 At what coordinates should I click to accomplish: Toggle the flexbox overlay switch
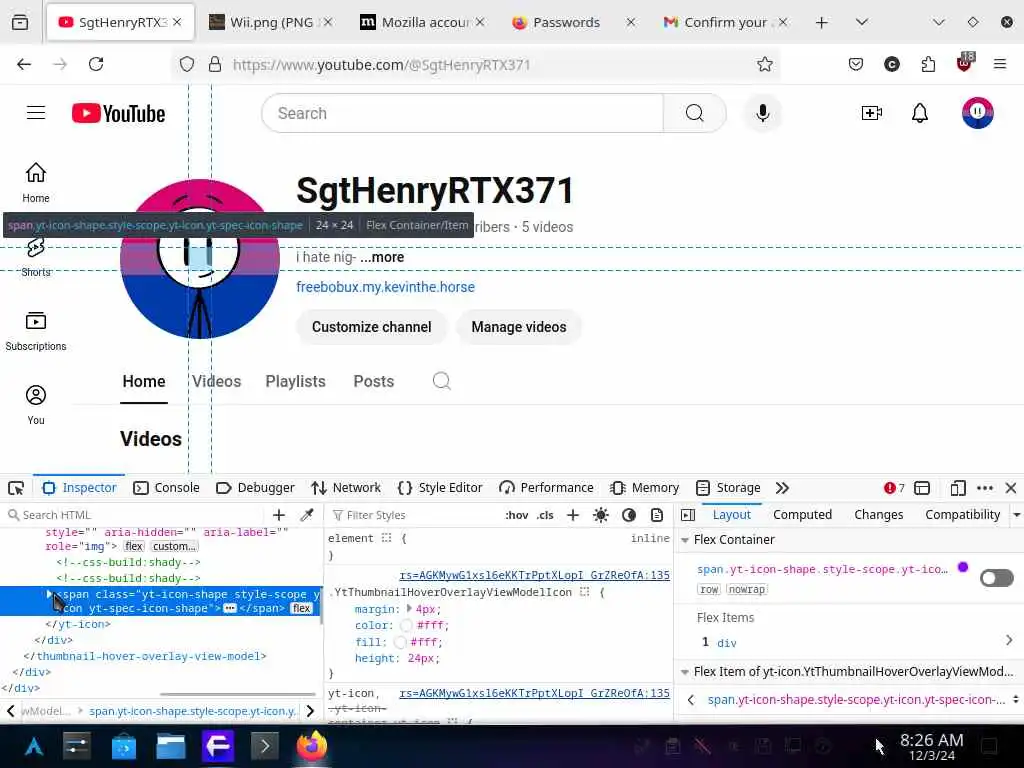click(997, 578)
